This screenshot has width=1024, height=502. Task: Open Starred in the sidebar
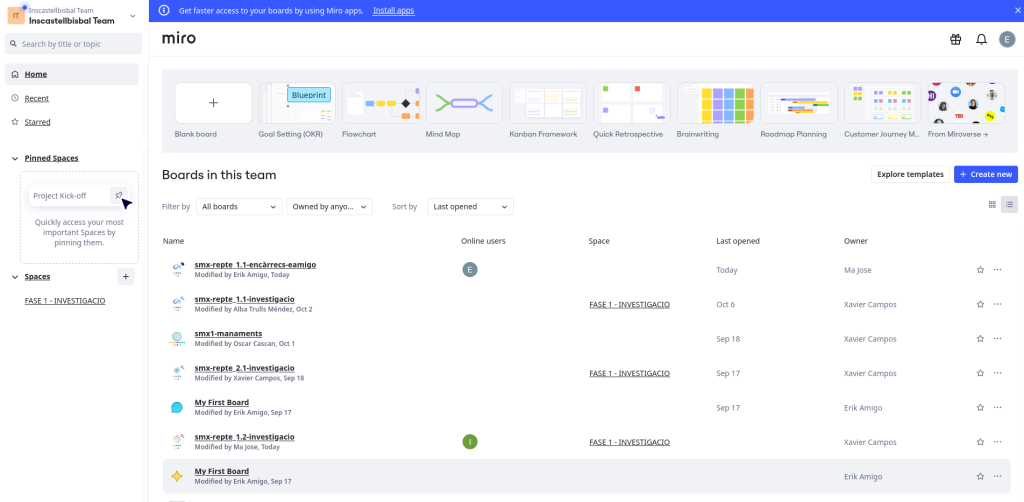coord(38,122)
